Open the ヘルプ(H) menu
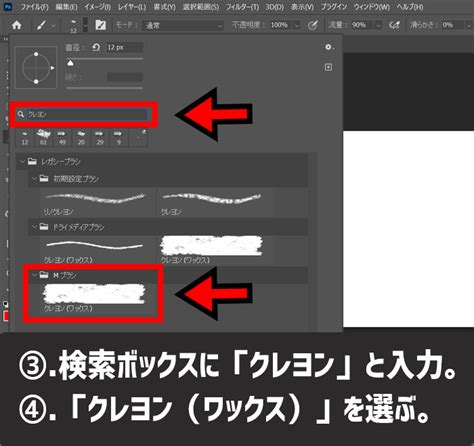The height and width of the screenshot is (446, 474). 410,7
